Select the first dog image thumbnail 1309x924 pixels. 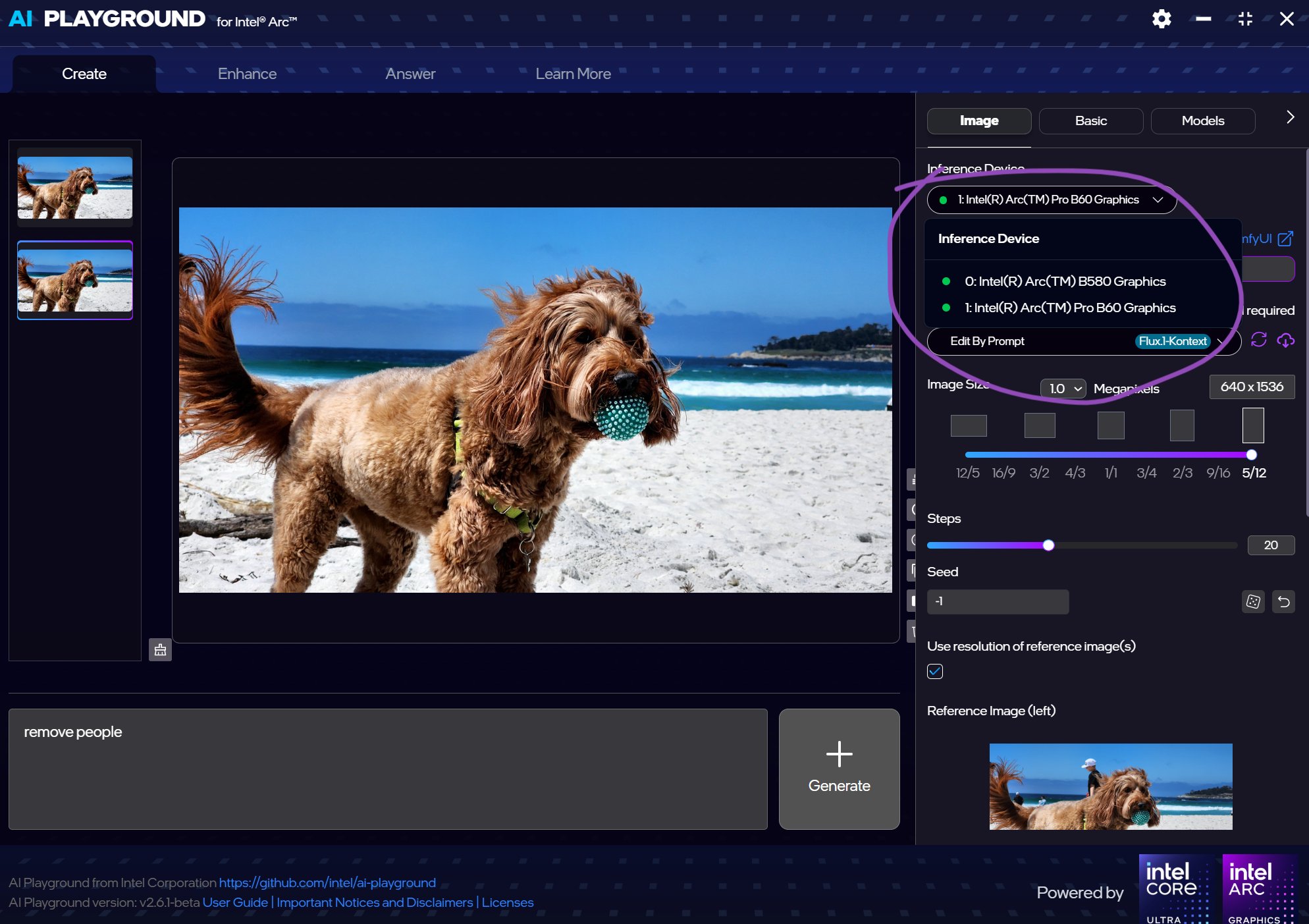(75, 188)
